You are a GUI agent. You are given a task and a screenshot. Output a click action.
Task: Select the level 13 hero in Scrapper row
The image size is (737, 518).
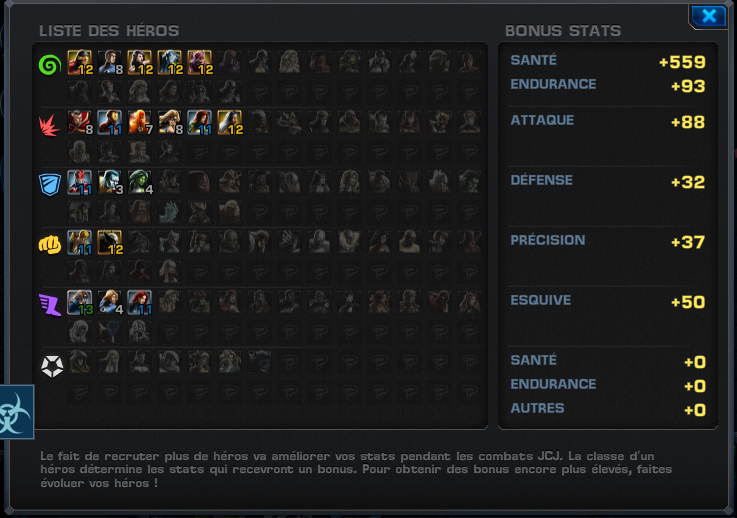pyautogui.click(x=80, y=302)
